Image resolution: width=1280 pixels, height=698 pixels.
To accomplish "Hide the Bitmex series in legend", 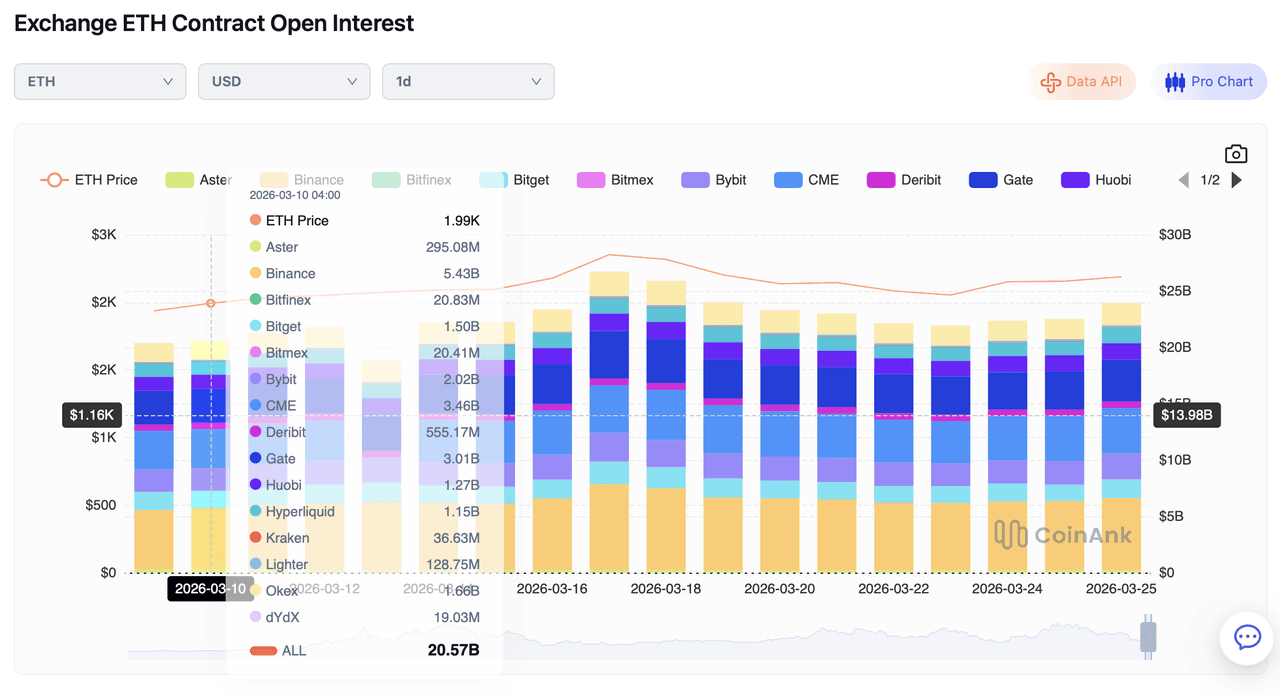I will pos(615,180).
